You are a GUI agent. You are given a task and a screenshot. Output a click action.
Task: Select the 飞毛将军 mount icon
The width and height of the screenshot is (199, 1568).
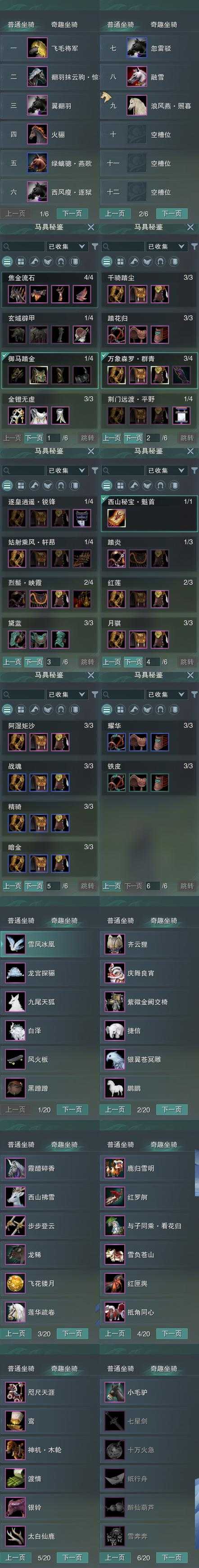coord(37,48)
